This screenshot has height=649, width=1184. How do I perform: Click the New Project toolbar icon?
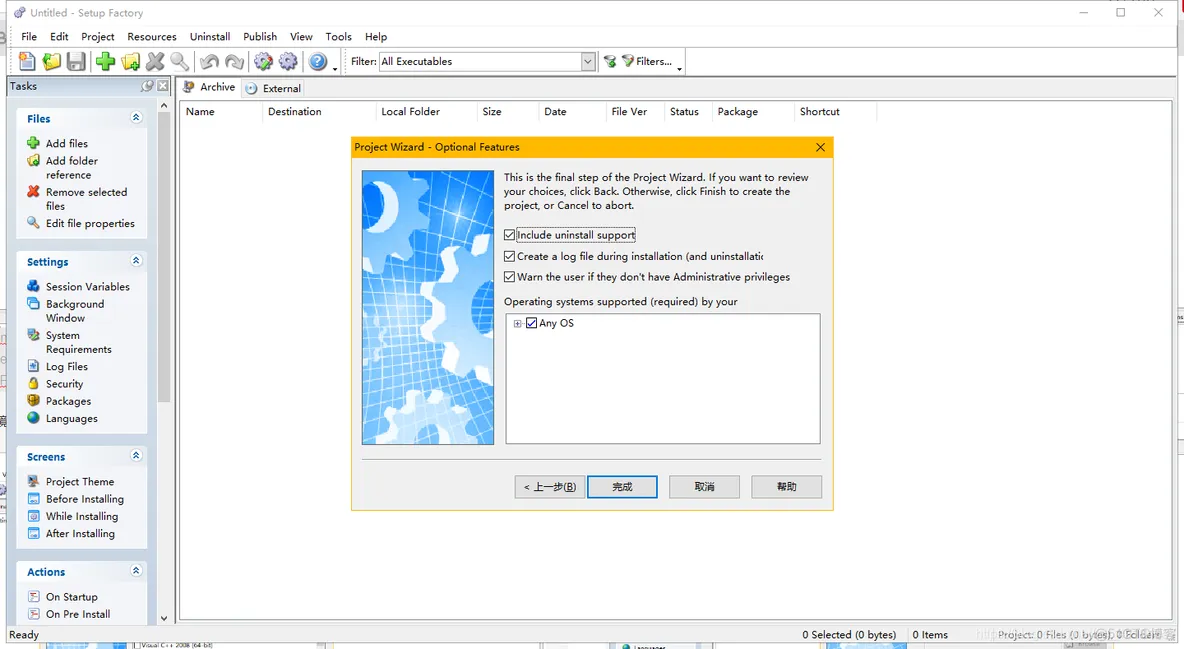pyautogui.click(x=27, y=62)
